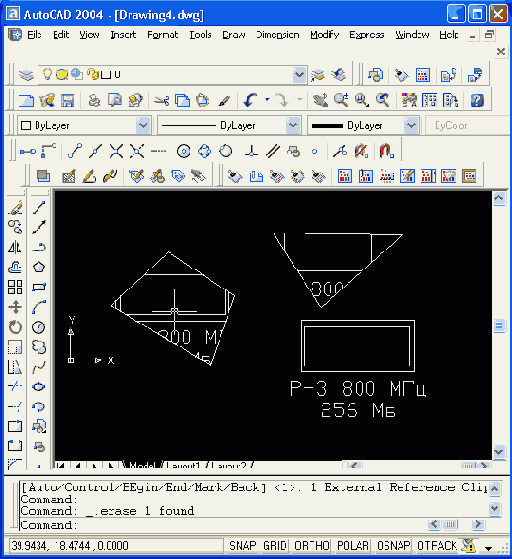Click the Zoom Window icon
The width and height of the screenshot is (512, 559).
coord(362,100)
